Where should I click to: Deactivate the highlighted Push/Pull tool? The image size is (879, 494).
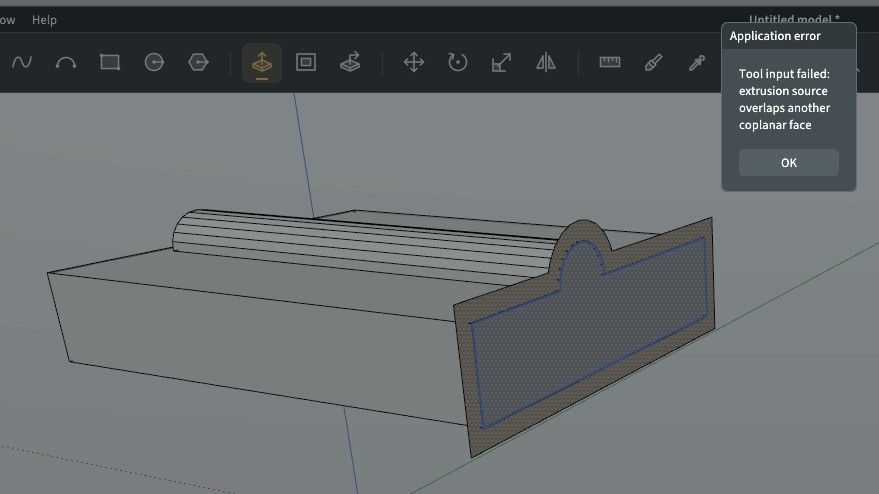click(x=262, y=63)
